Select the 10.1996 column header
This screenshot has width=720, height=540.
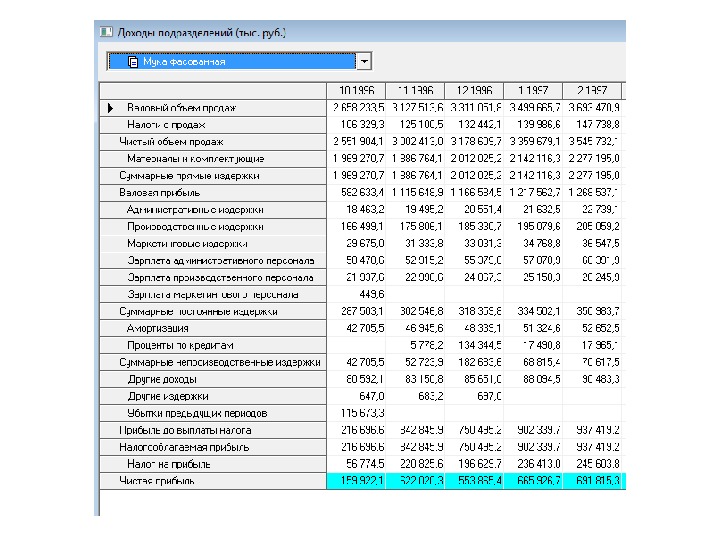pos(356,91)
